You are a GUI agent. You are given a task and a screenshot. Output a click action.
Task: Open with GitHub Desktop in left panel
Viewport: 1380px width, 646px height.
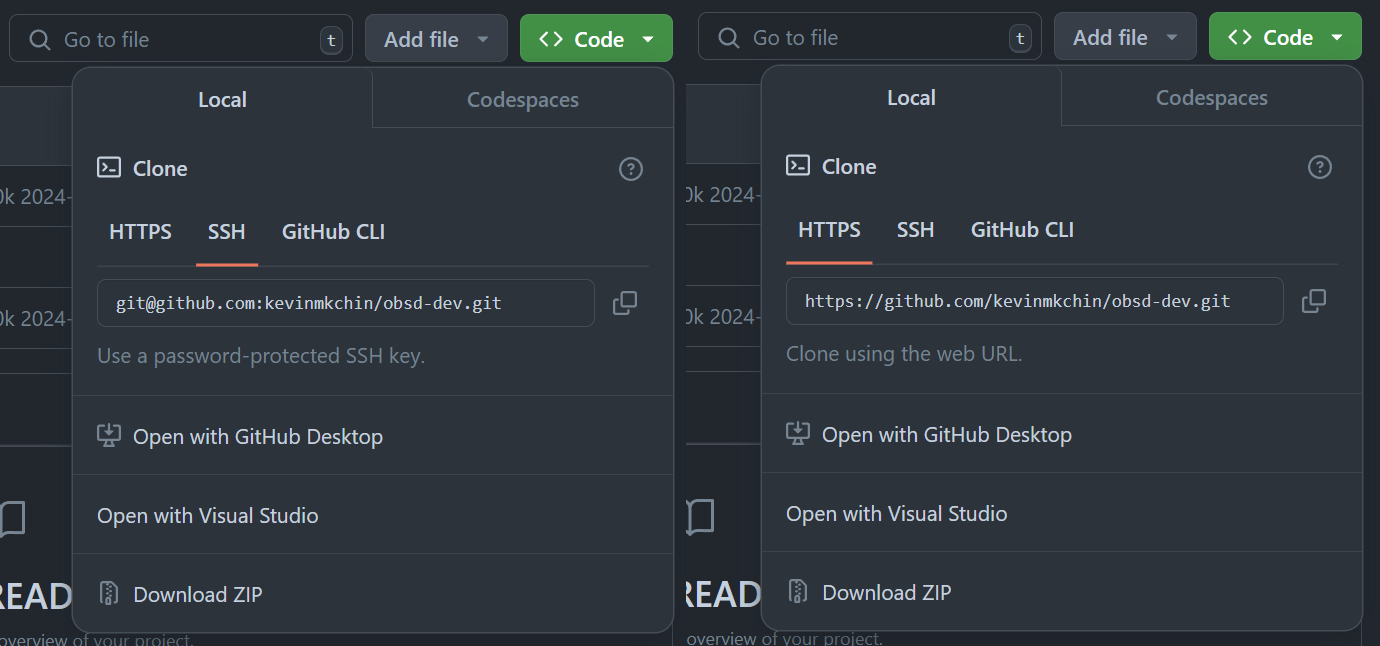373,436
